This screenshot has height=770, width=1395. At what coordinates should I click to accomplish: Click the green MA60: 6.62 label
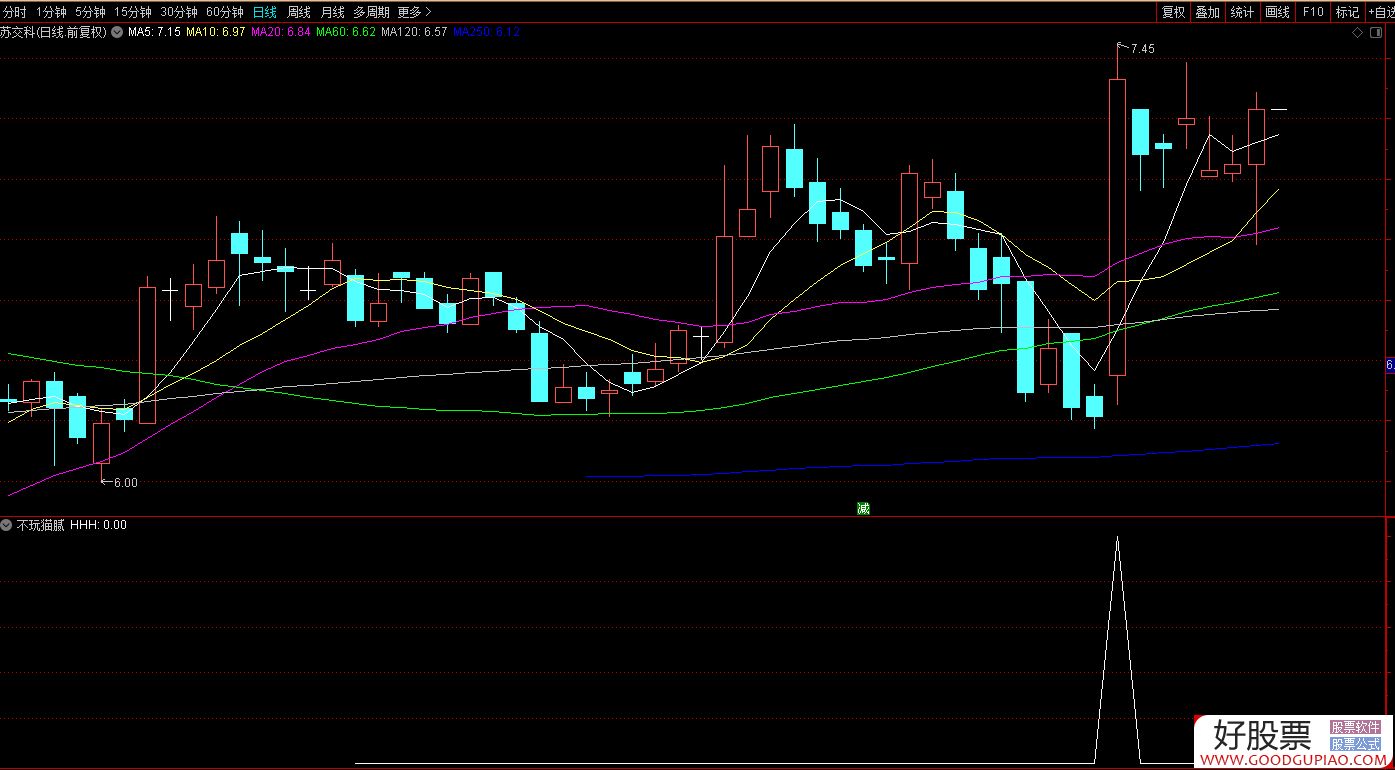[346, 32]
